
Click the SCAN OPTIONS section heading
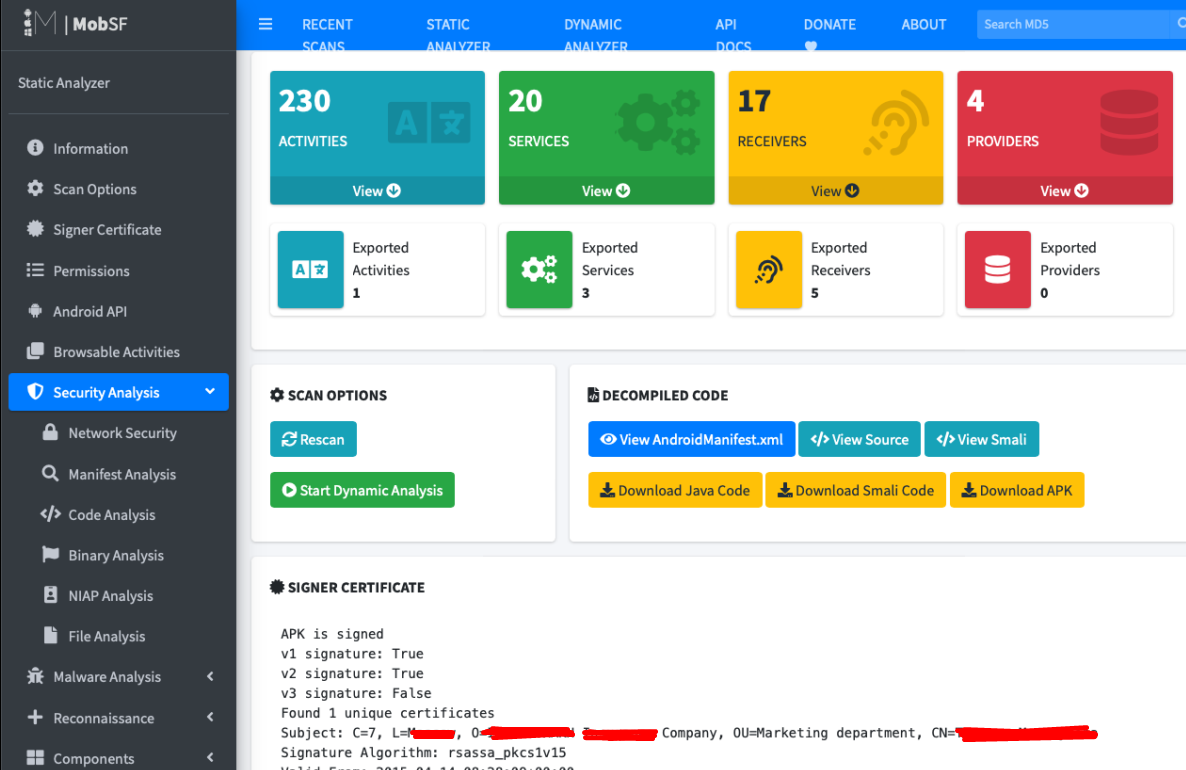pyautogui.click(x=328, y=395)
